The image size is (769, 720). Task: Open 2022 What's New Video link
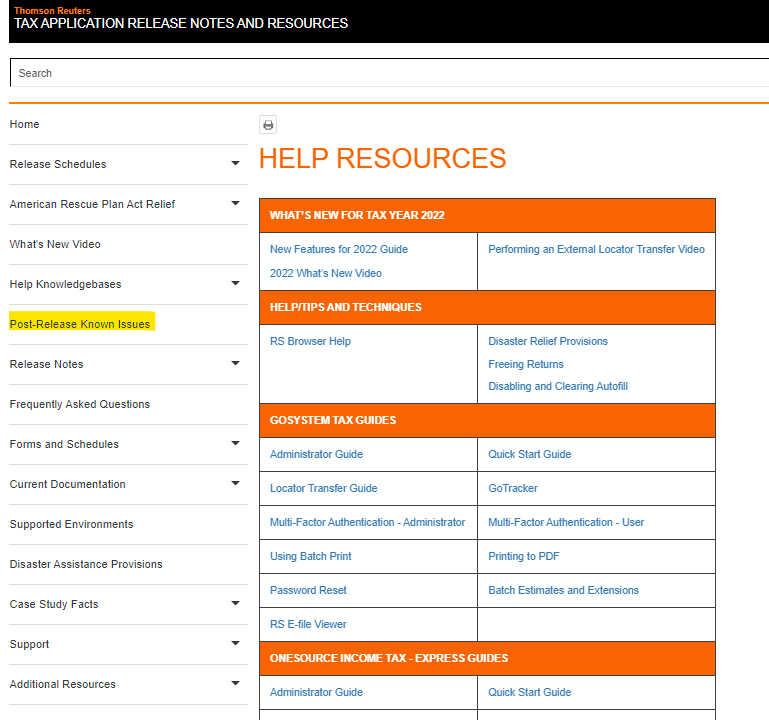tap(326, 273)
